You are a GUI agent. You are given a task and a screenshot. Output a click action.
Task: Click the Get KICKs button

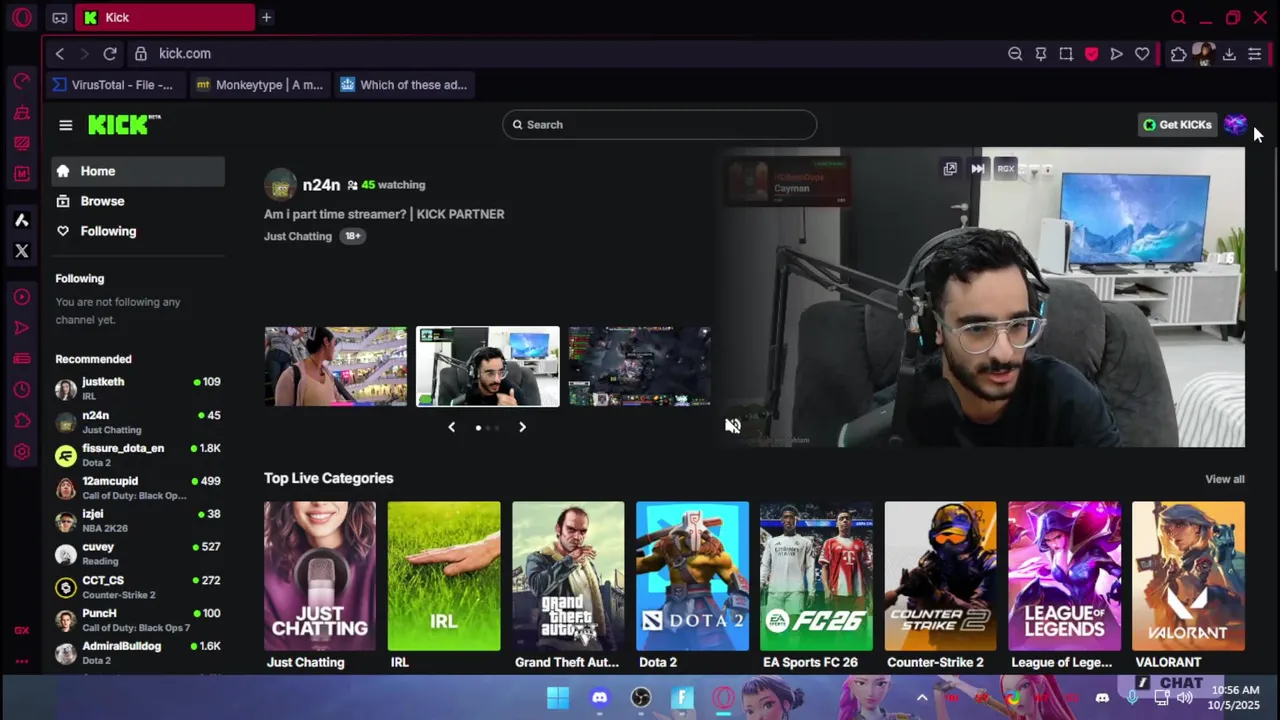click(1178, 125)
